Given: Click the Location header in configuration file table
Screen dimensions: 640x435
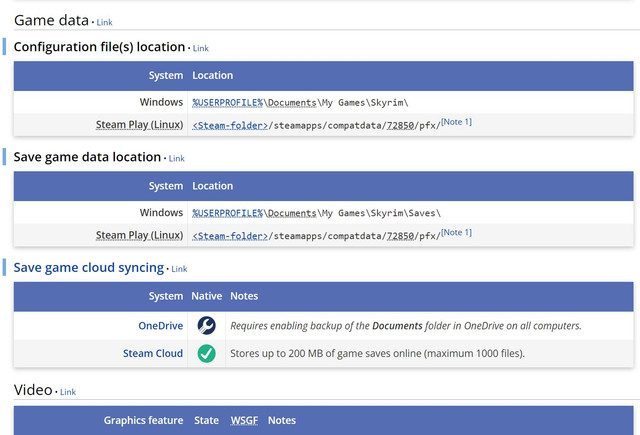Looking at the screenshot, I should pos(213,75).
